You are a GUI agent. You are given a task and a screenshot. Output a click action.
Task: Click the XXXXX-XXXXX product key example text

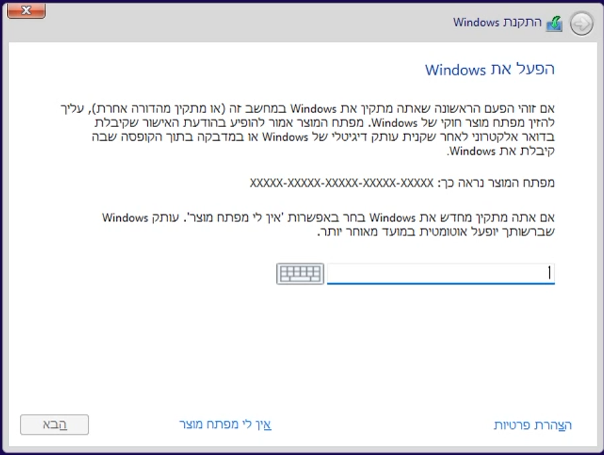click(x=342, y=183)
